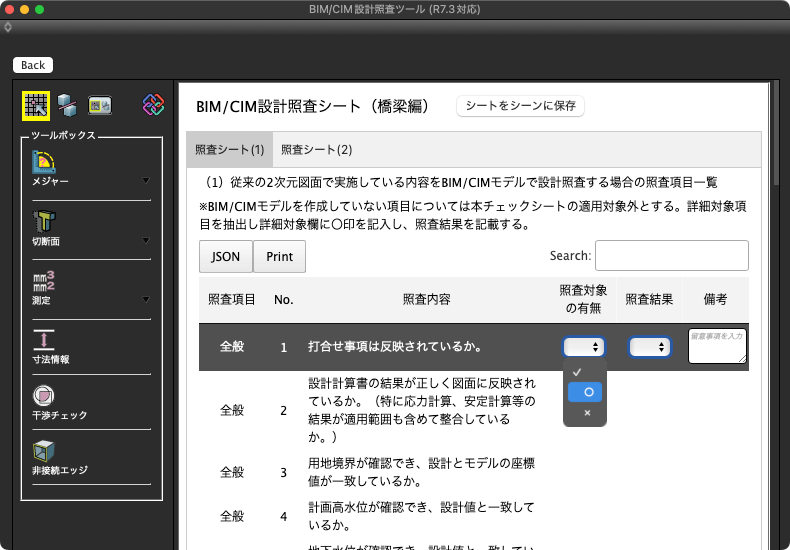Click the drawing sheet icon in toolbar
The image size is (790, 550).
click(x=99, y=104)
